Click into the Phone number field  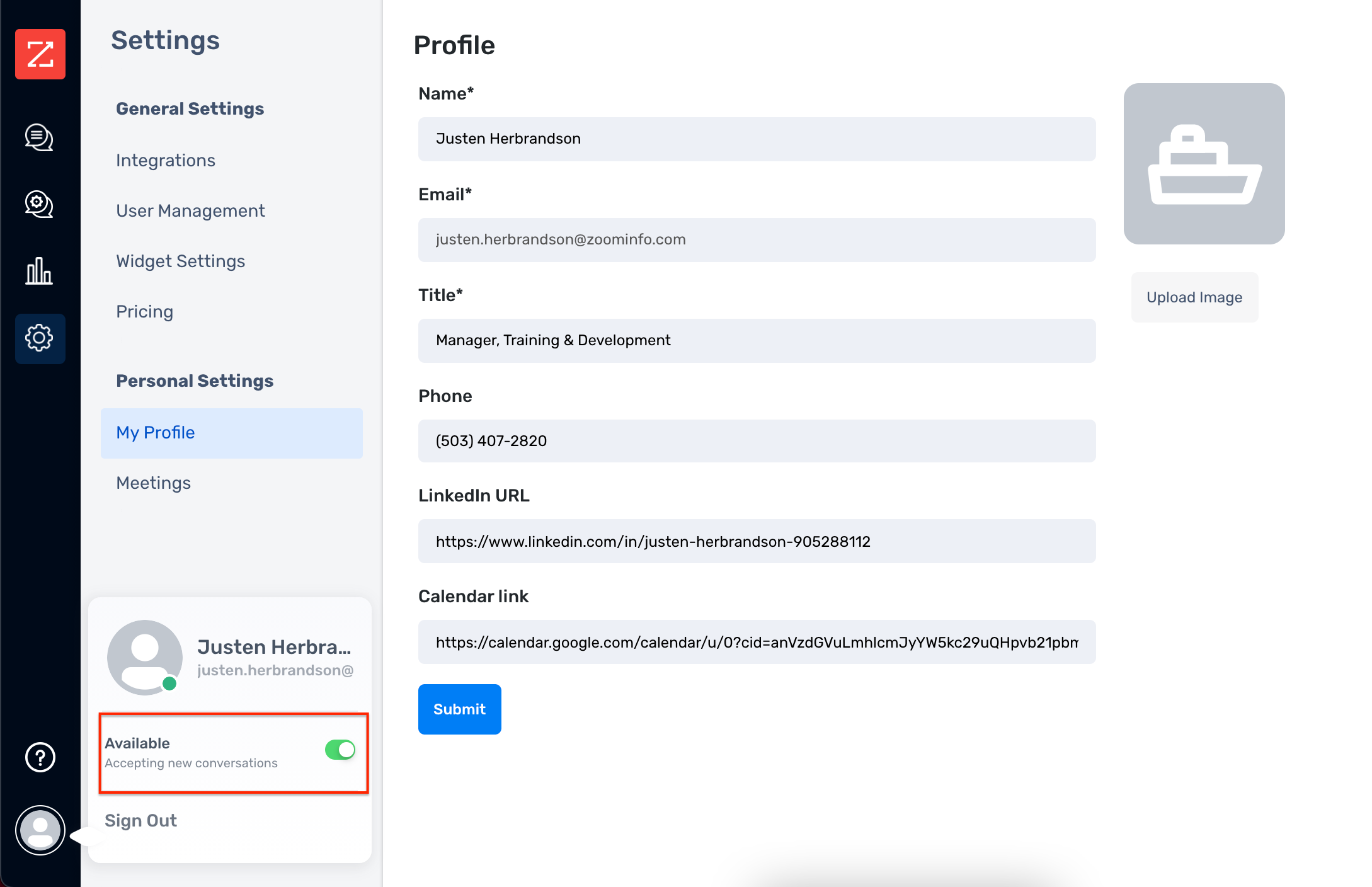757,441
